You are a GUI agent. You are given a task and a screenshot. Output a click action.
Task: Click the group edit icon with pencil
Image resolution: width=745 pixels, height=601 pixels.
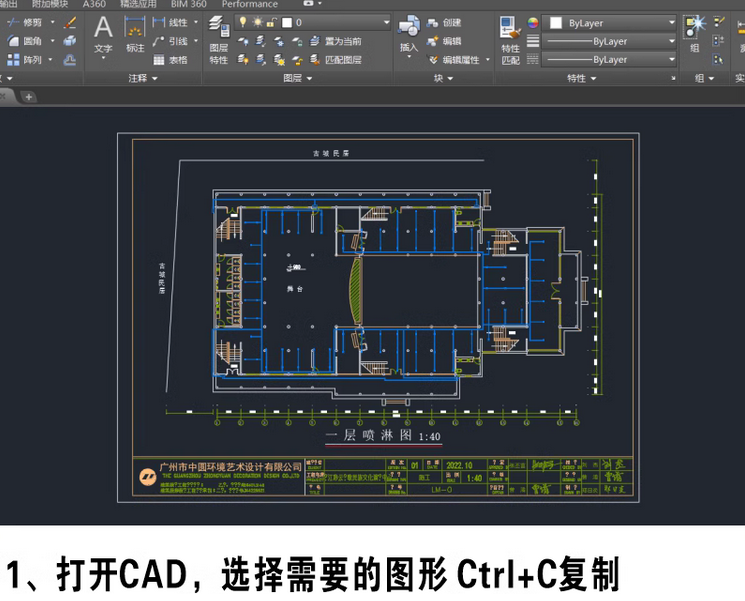pyautogui.click(x=719, y=22)
